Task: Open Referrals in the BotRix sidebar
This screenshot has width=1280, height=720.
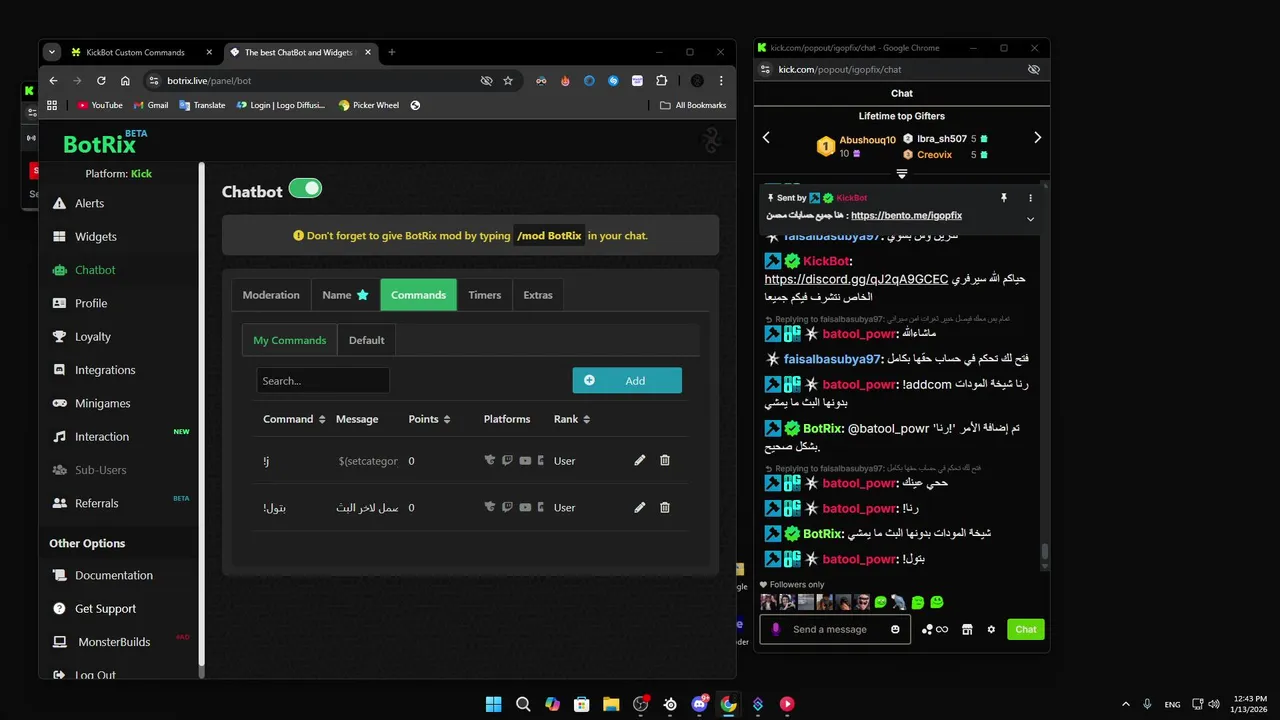Action: 96,503
